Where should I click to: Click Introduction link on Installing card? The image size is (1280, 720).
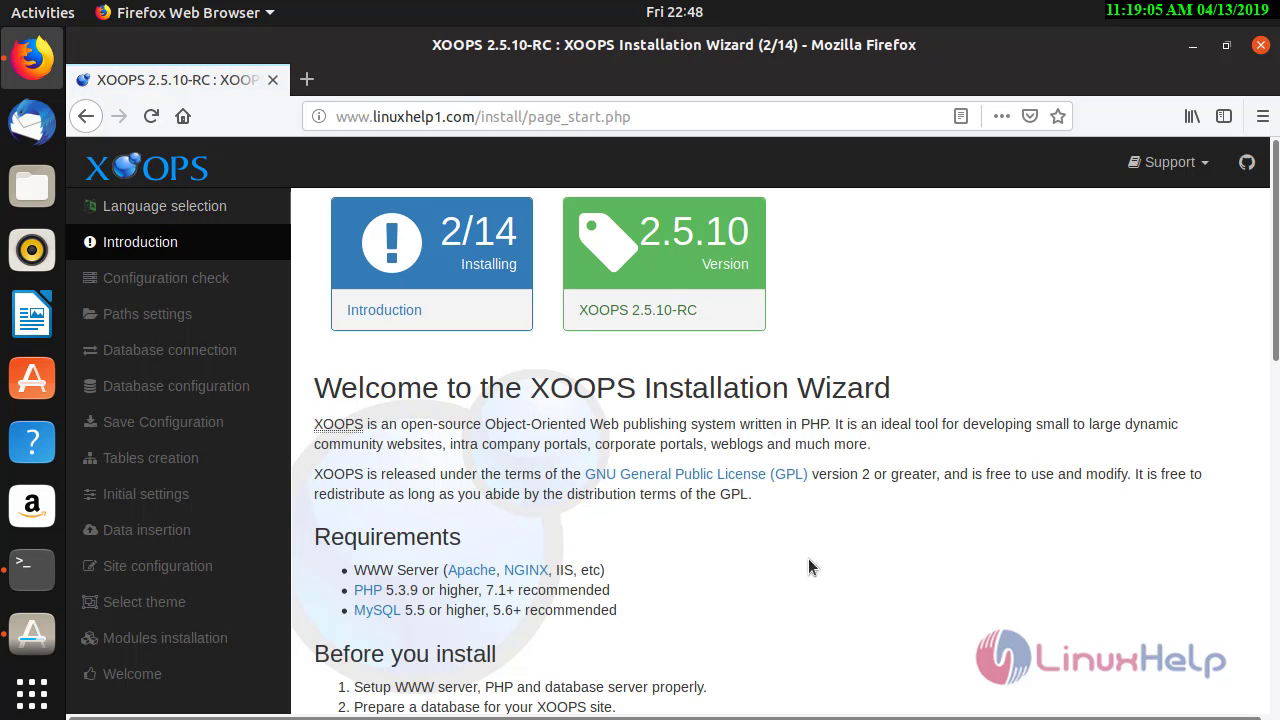click(384, 310)
